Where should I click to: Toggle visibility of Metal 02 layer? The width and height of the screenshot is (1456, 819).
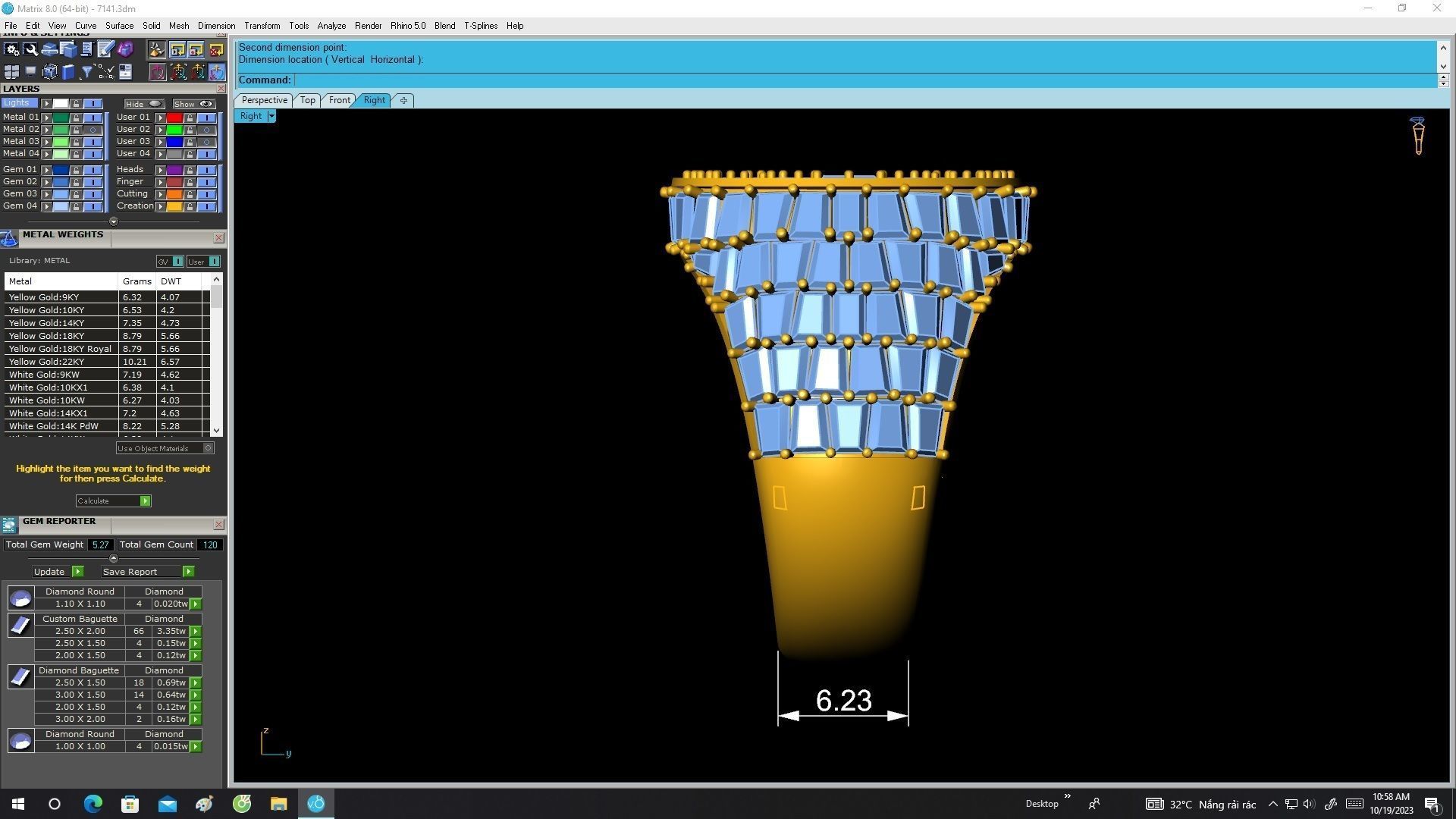click(x=93, y=130)
